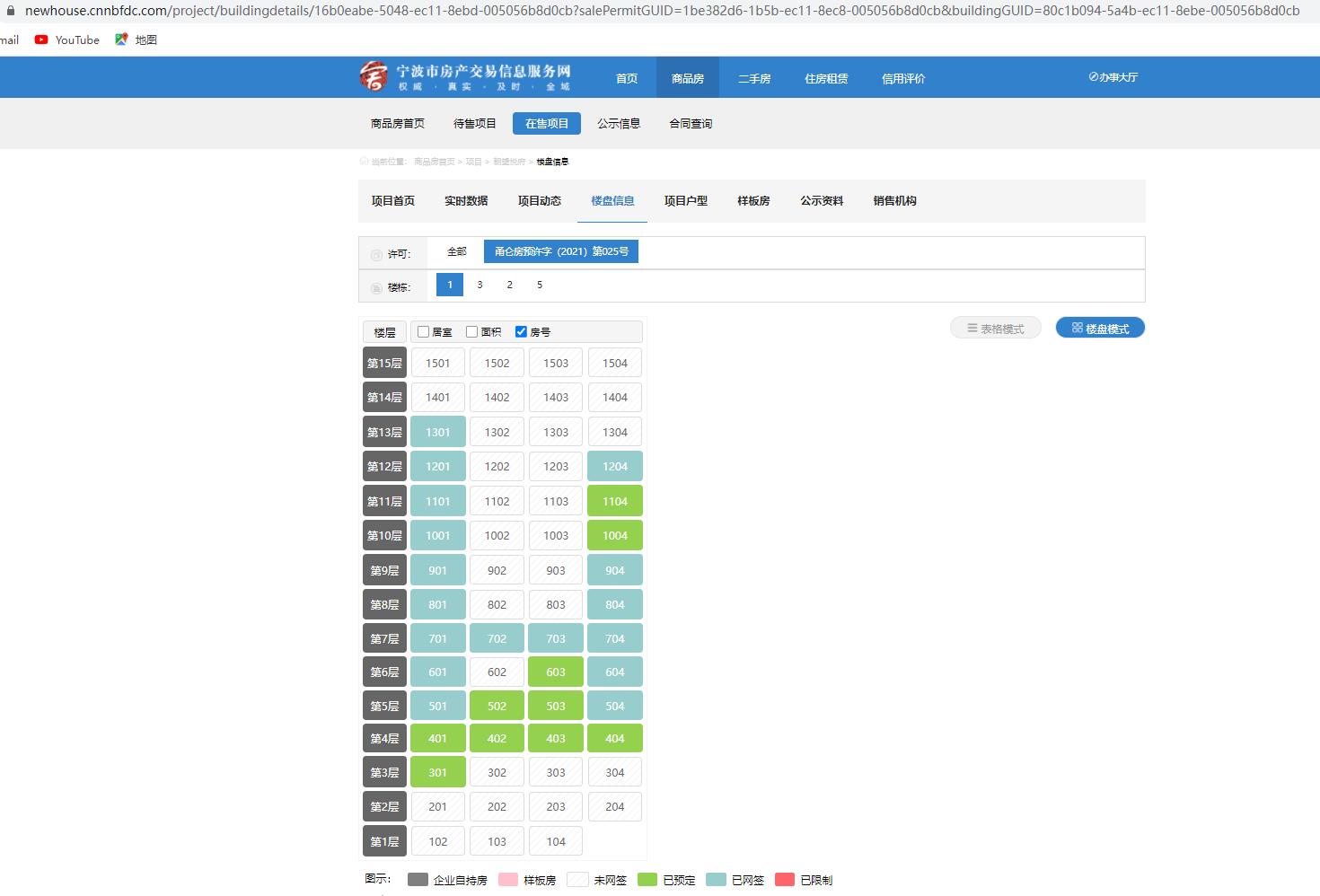The height and width of the screenshot is (896, 1320).
Task: Go to 首页 in top navigation
Action: (x=627, y=78)
